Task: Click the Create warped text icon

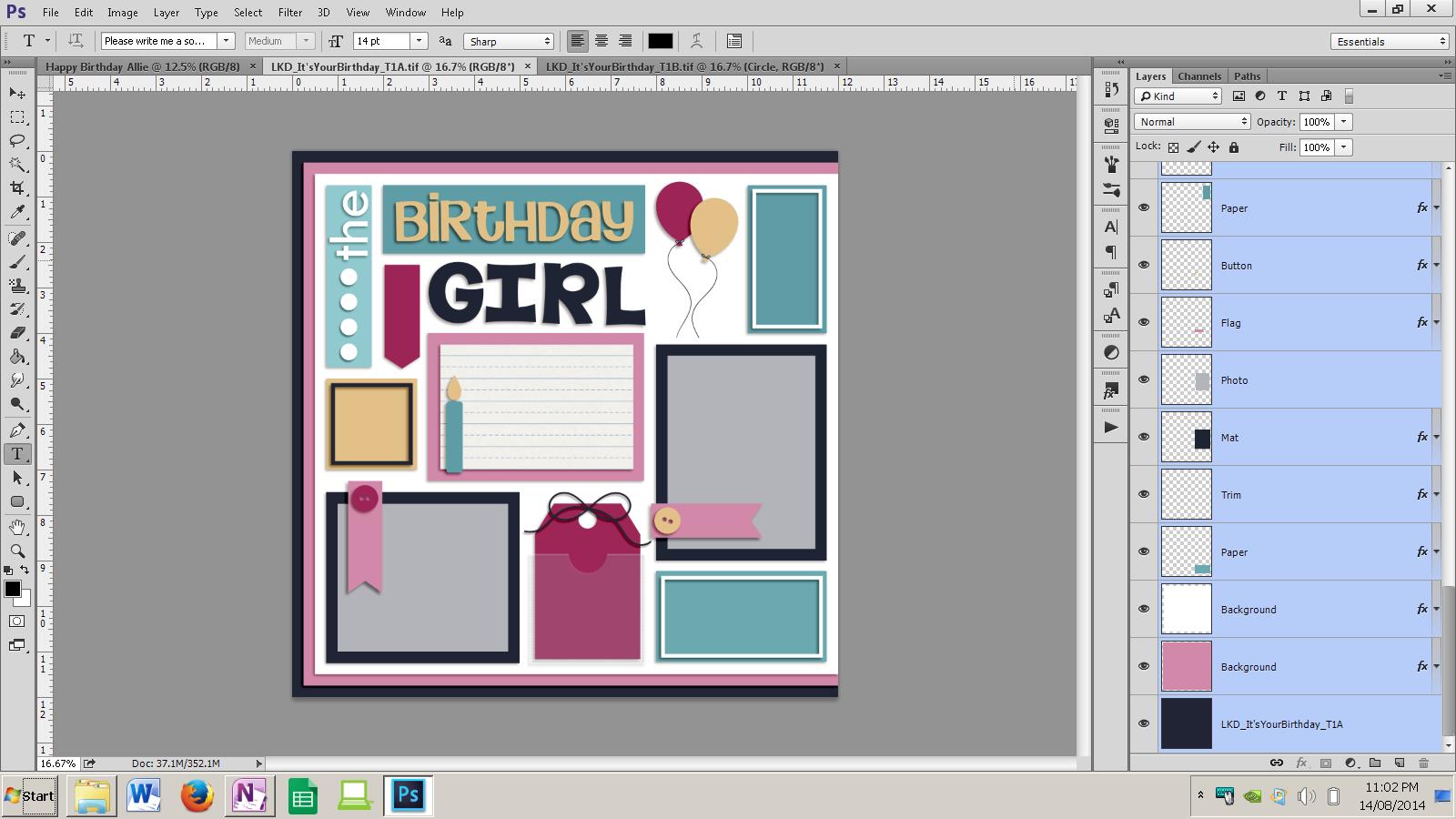Action: [x=696, y=41]
